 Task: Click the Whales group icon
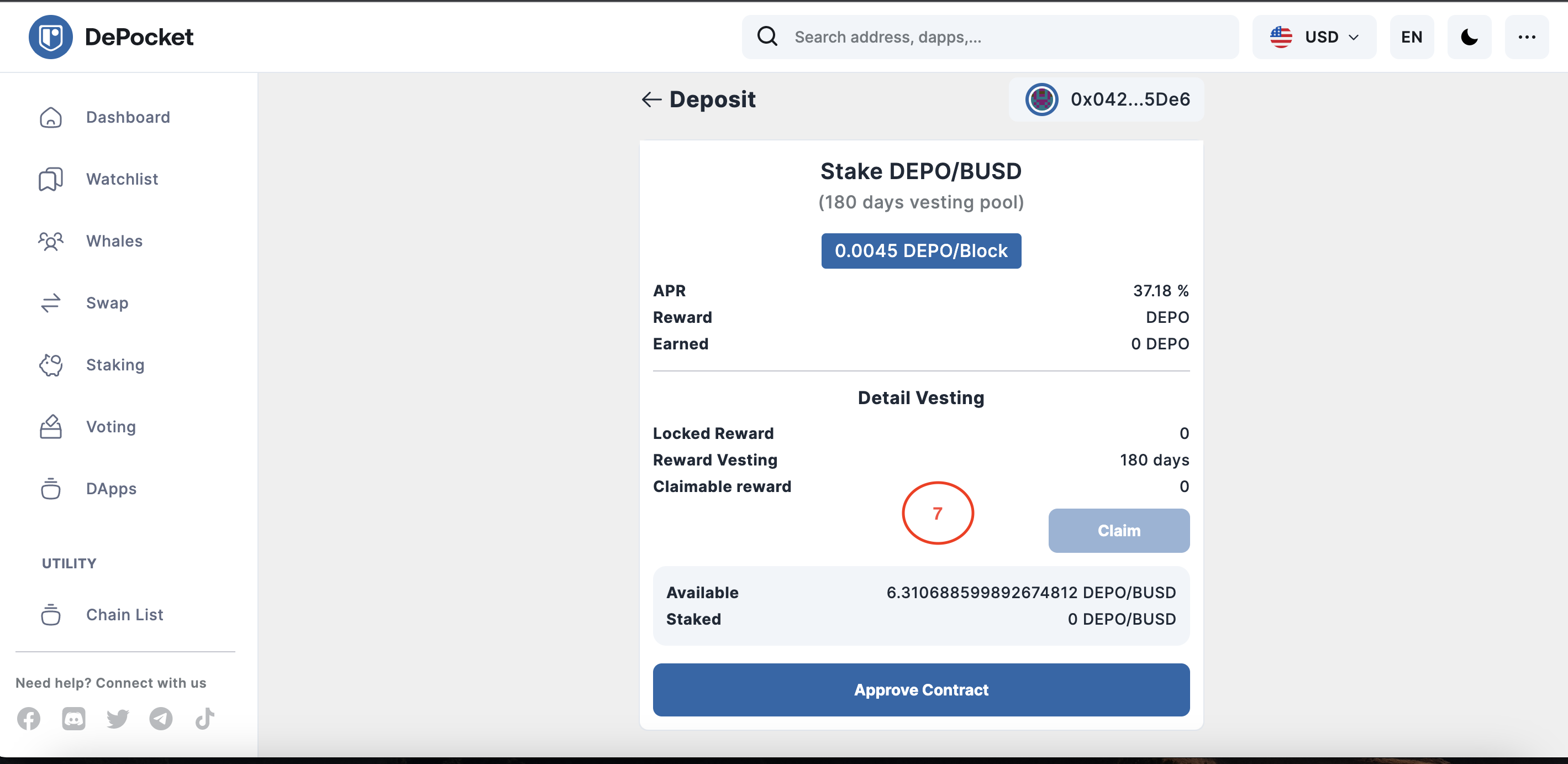[x=50, y=241]
